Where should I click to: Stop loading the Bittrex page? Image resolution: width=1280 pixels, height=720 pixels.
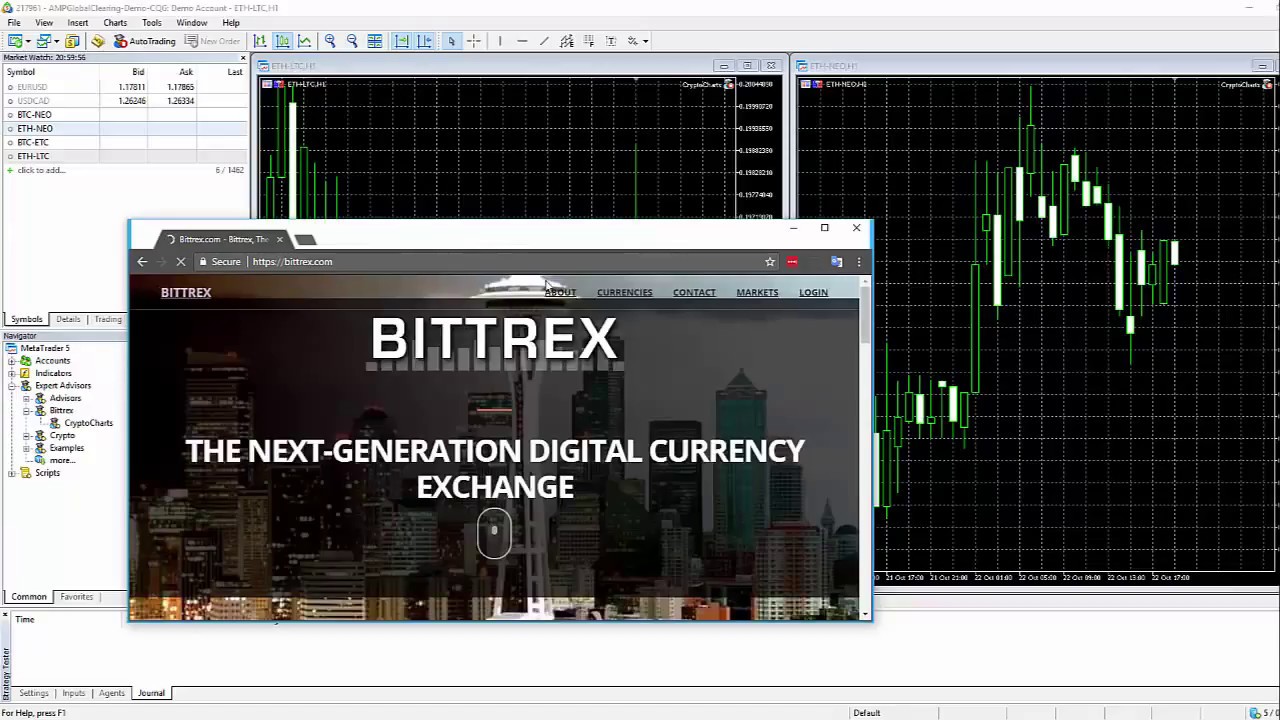pyautogui.click(x=181, y=262)
